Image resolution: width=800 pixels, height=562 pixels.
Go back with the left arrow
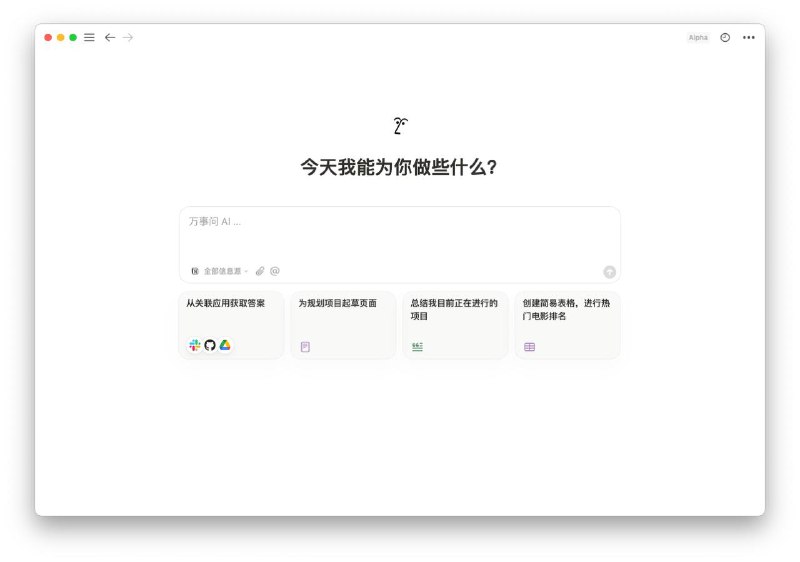pos(110,37)
